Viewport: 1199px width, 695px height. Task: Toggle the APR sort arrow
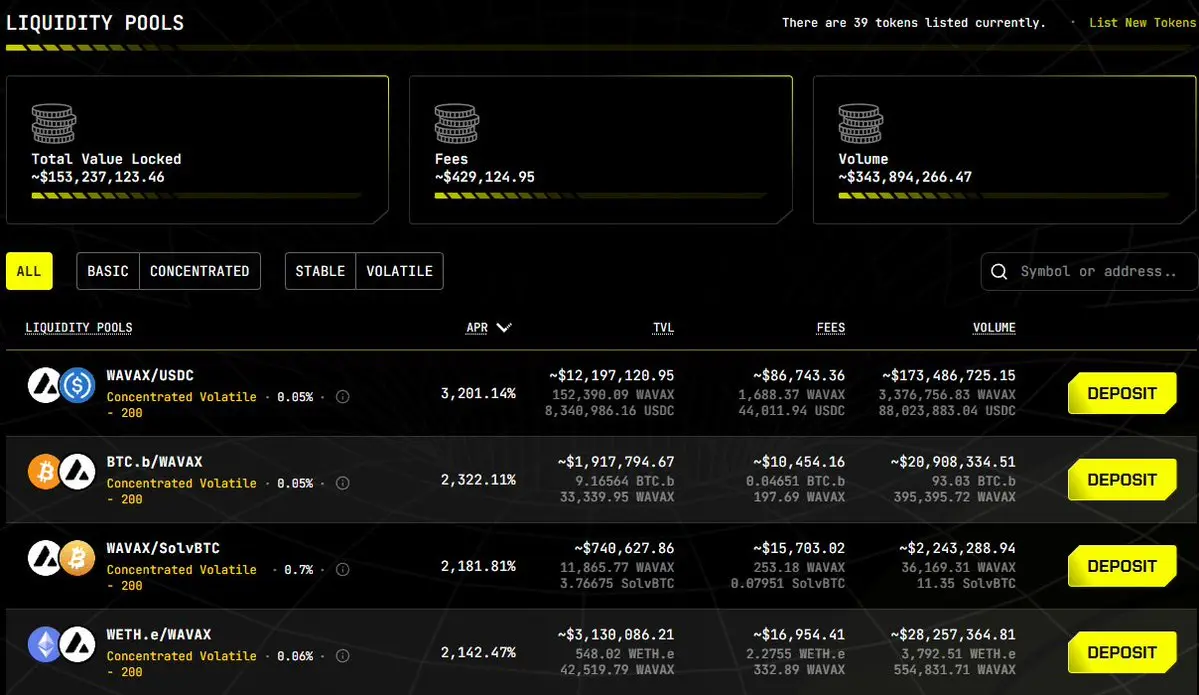503,327
